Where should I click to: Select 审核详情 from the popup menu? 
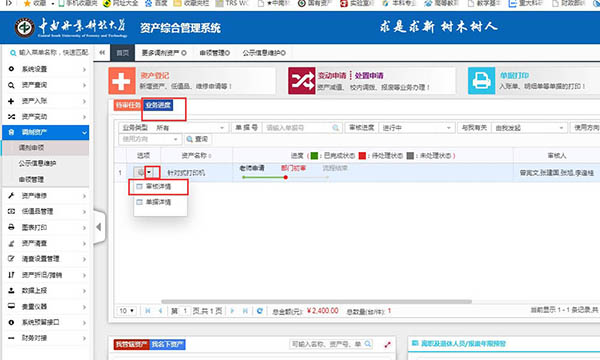pyautogui.click(x=158, y=187)
